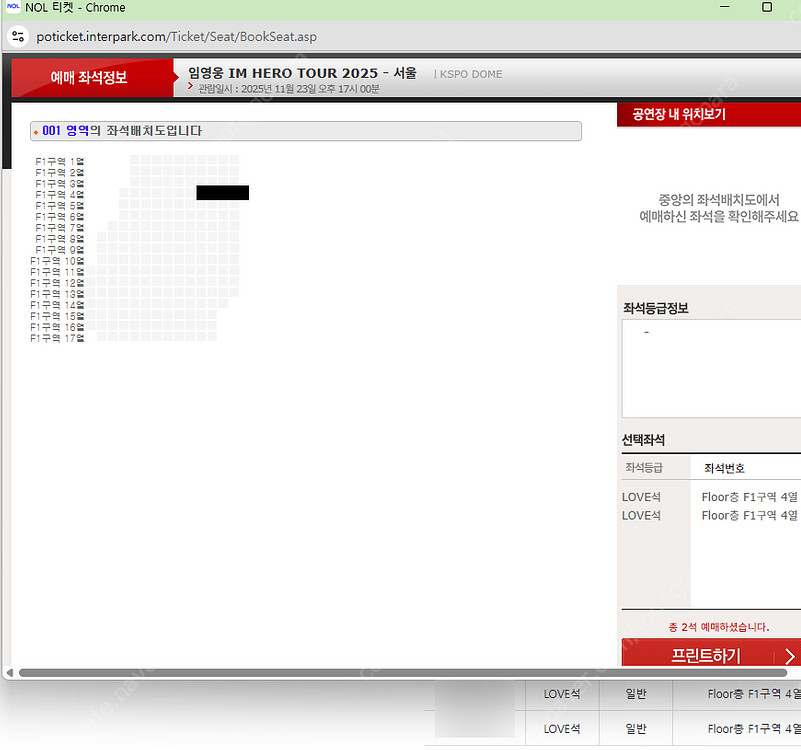This screenshot has width=801, height=750.
Task: Click the F1구역 13열 row label
Action: click(x=57, y=294)
